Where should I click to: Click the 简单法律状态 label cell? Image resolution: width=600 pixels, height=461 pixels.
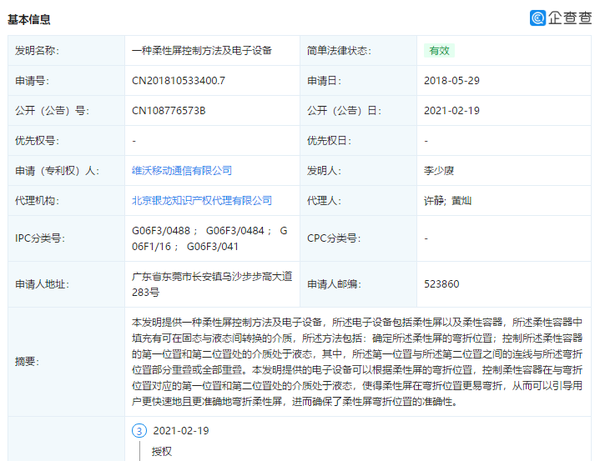point(358,50)
